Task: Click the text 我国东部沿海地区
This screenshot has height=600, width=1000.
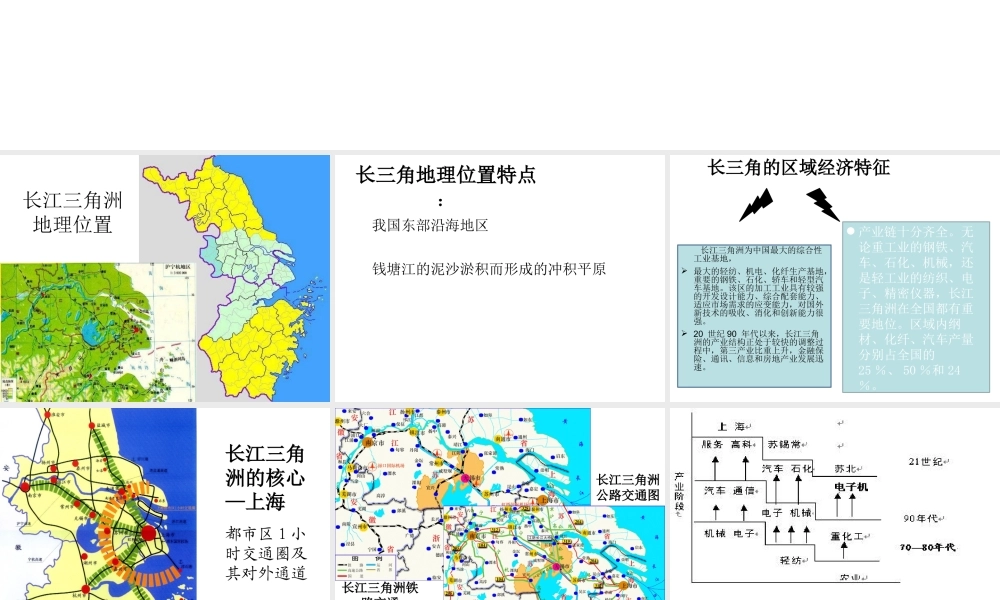Action: pos(430,225)
